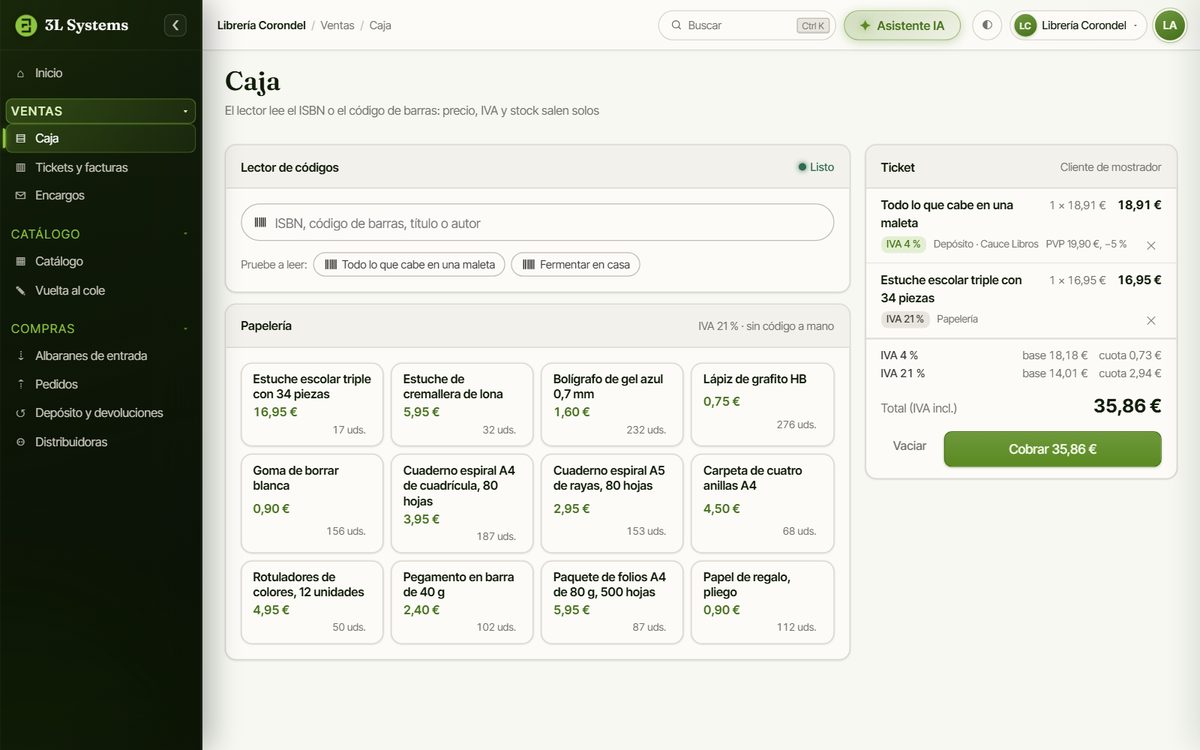Open Vuelta al cole

[x=100, y=290]
